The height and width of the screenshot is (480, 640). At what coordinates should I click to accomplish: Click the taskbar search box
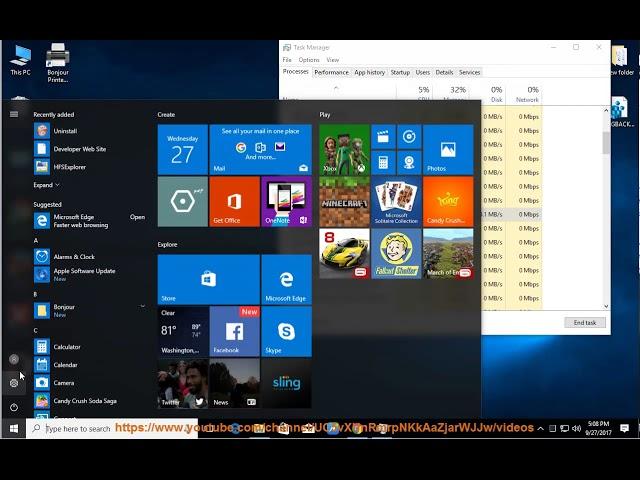point(112,429)
